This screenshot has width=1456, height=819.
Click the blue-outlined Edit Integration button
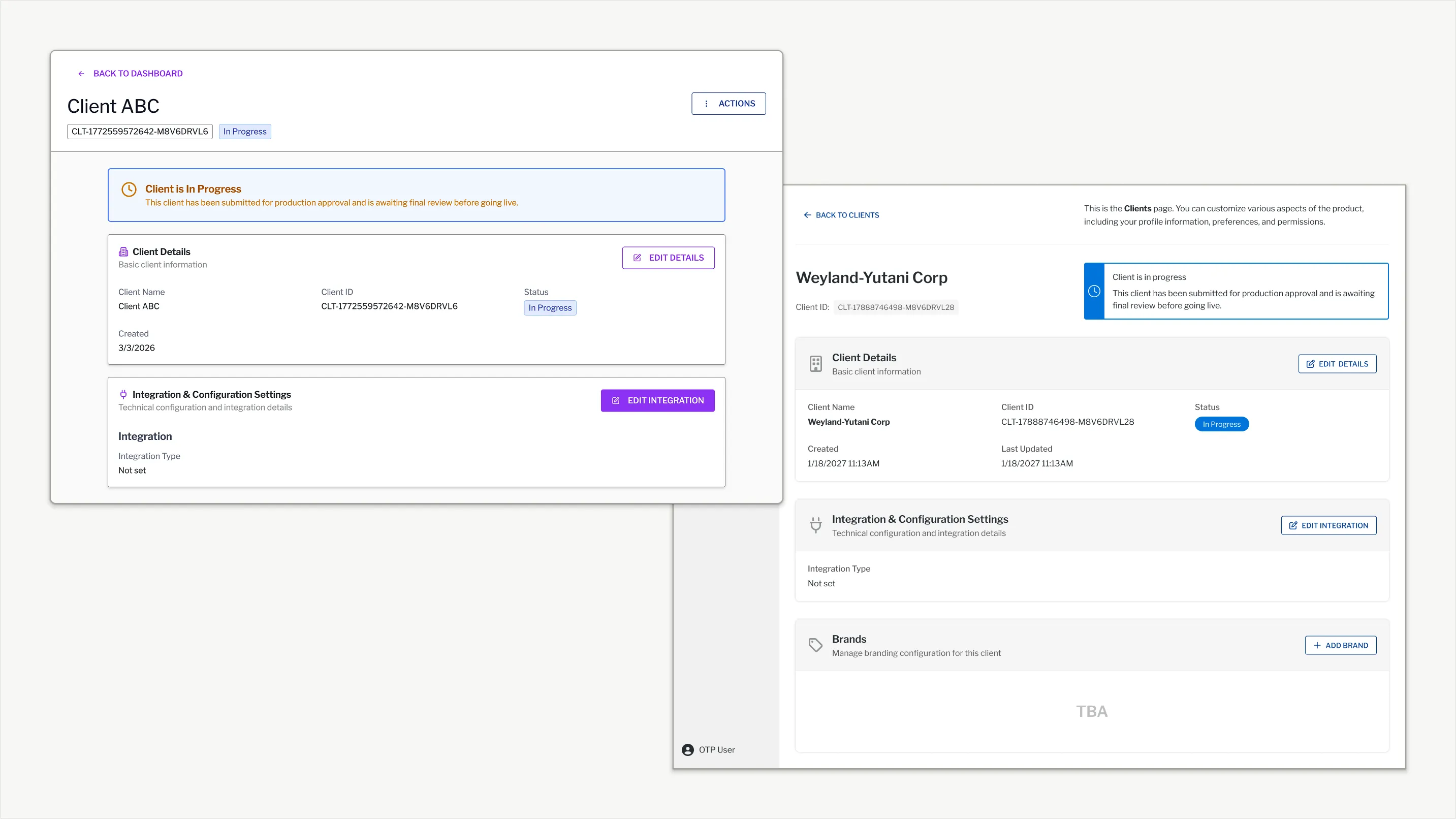coord(1329,525)
